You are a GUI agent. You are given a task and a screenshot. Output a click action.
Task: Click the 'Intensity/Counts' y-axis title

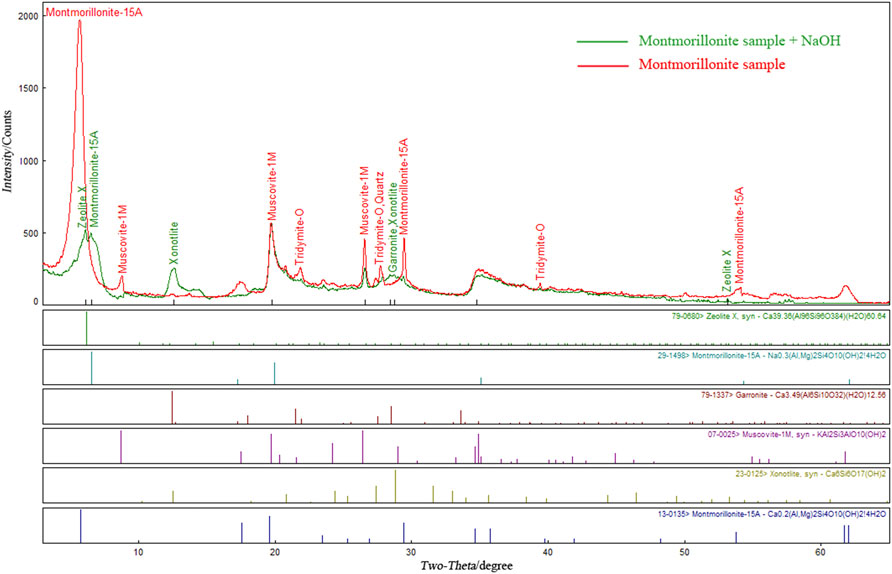coord(7,151)
